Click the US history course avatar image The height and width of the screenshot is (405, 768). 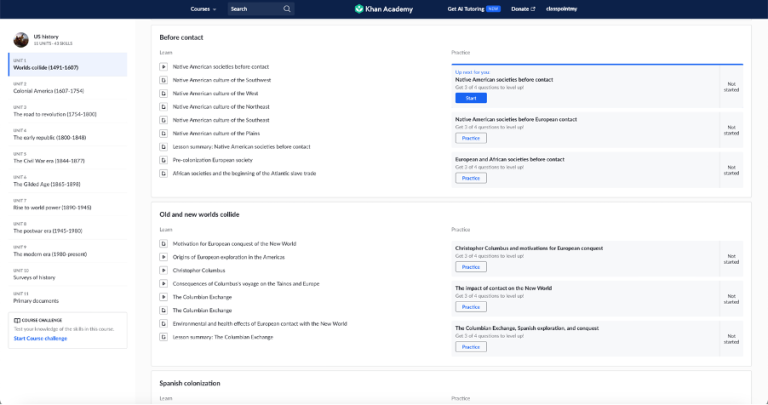pyautogui.click(x=21, y=40)
